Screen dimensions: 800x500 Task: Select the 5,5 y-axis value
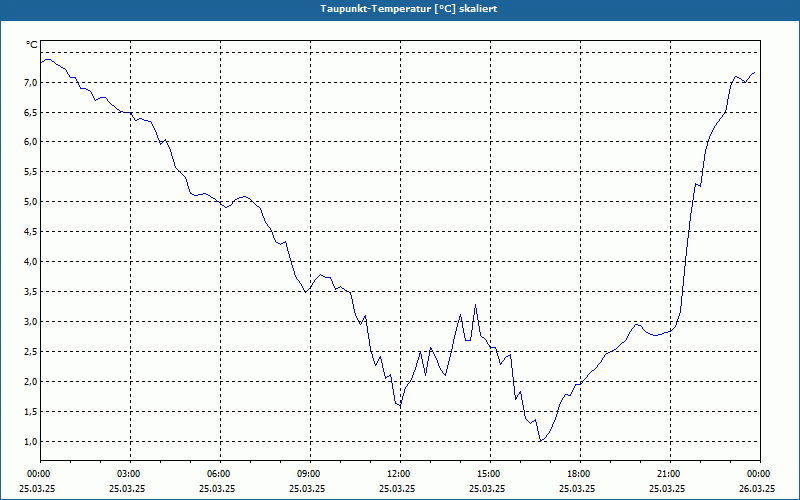pyautogui.click(x=31, y=172)
